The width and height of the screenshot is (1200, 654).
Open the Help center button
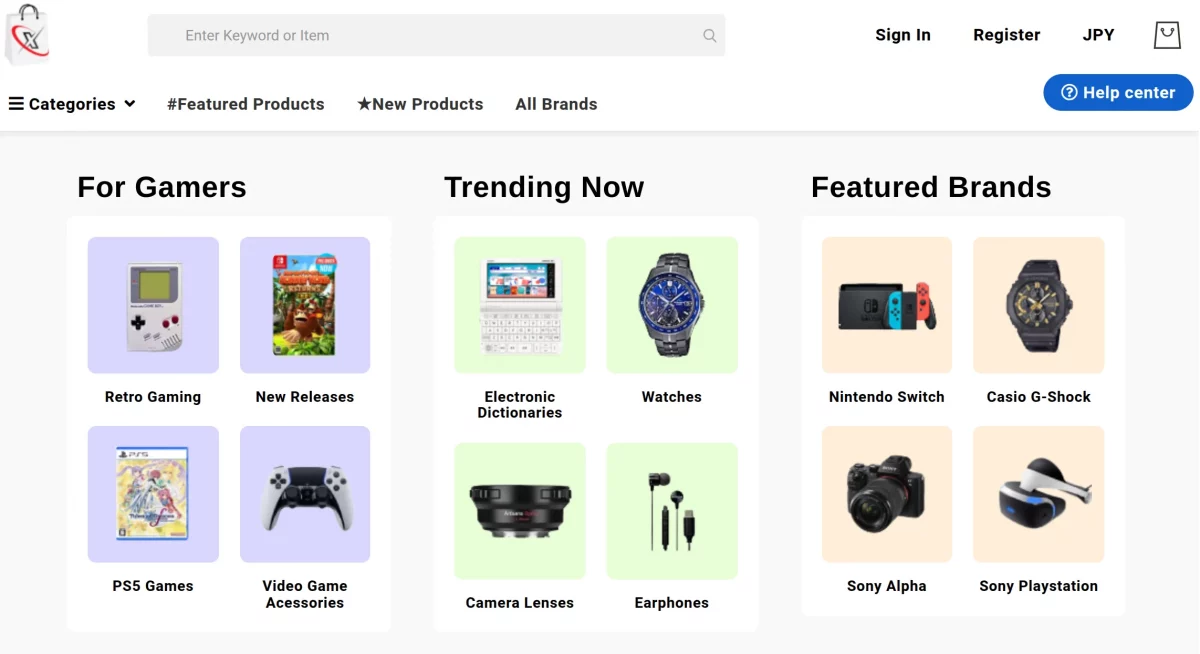click(x=1118, y=92)
